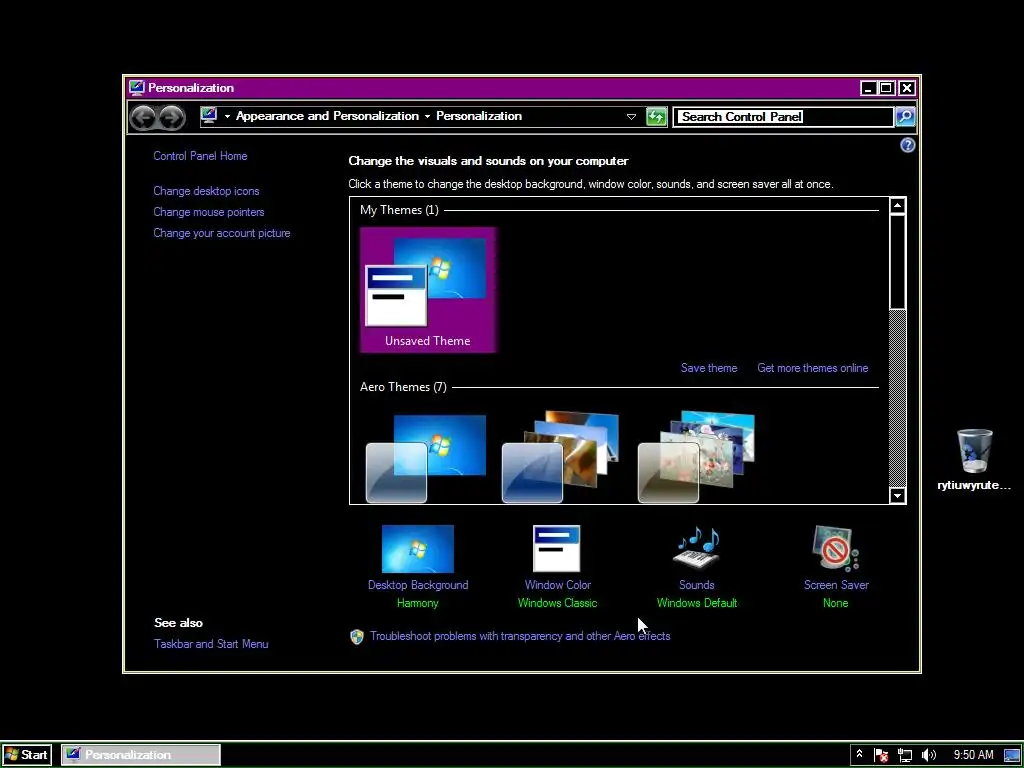1024x768 pixels.
Task: Open Change desktop icons link
Action: [206, 191]
